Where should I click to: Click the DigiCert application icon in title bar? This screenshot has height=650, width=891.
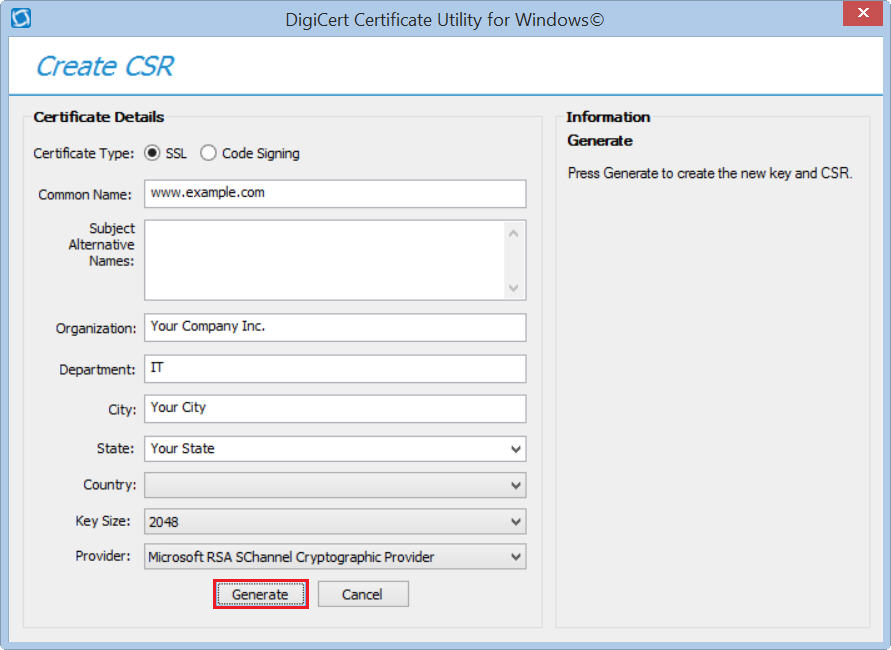pos(20,18)
